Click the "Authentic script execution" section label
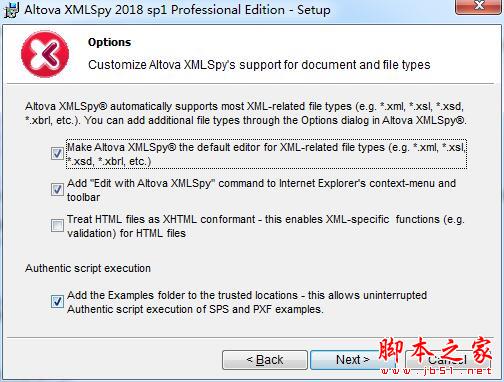The height and width of the screenshot is (382, 504). [x=88, y=268]
